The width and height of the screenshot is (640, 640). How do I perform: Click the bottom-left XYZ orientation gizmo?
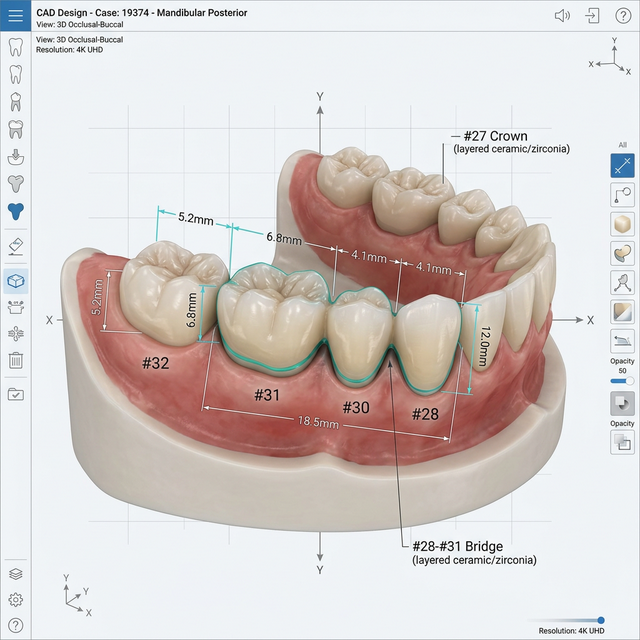coord(77,596)
